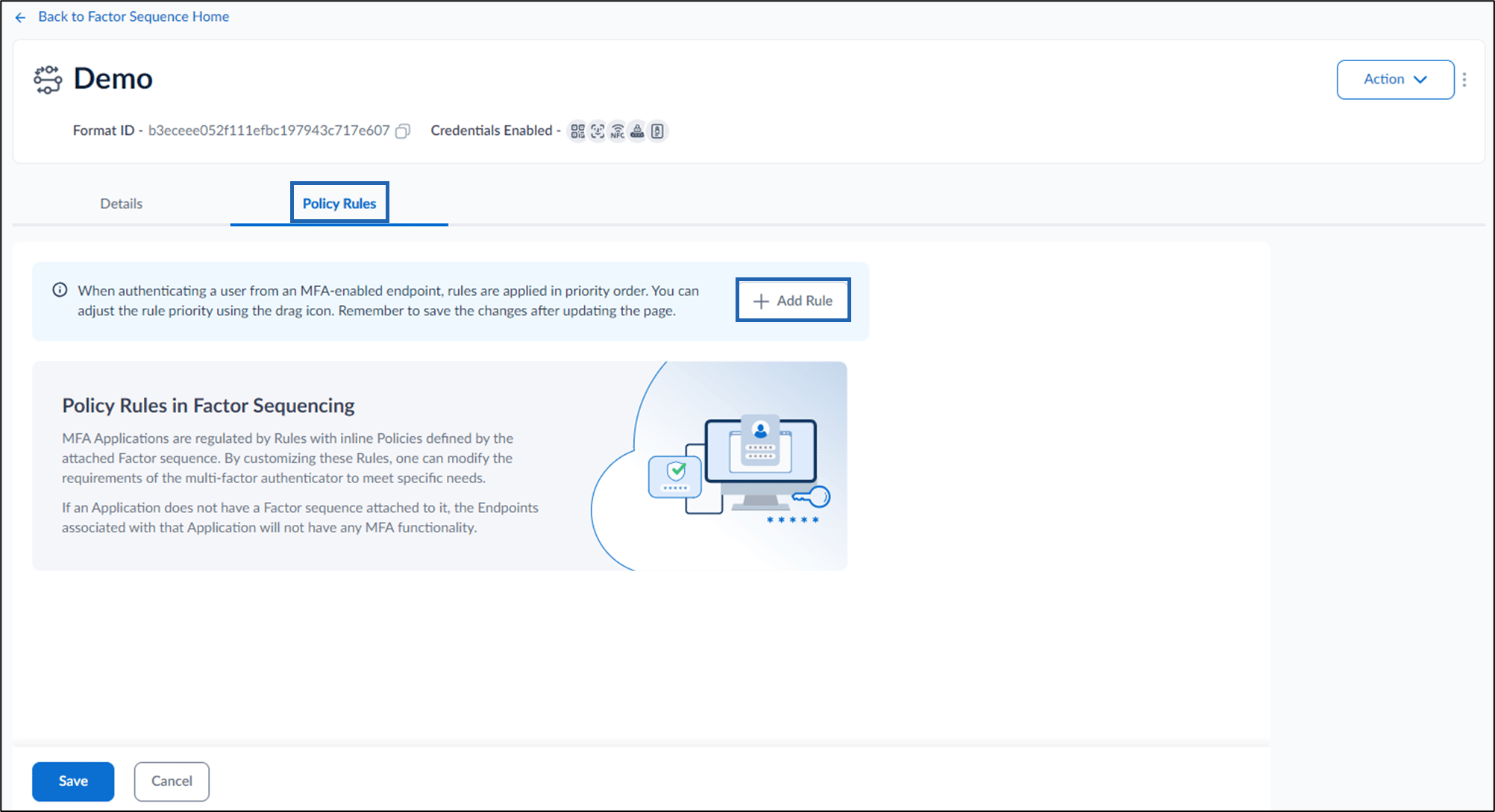Select the Policy Rules tab

pos(339,203)
